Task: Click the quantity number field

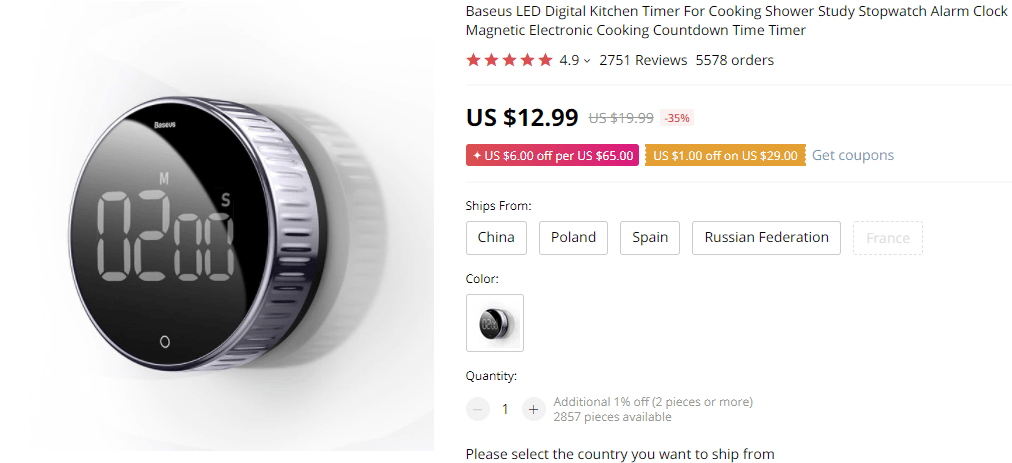Action: 505,409
